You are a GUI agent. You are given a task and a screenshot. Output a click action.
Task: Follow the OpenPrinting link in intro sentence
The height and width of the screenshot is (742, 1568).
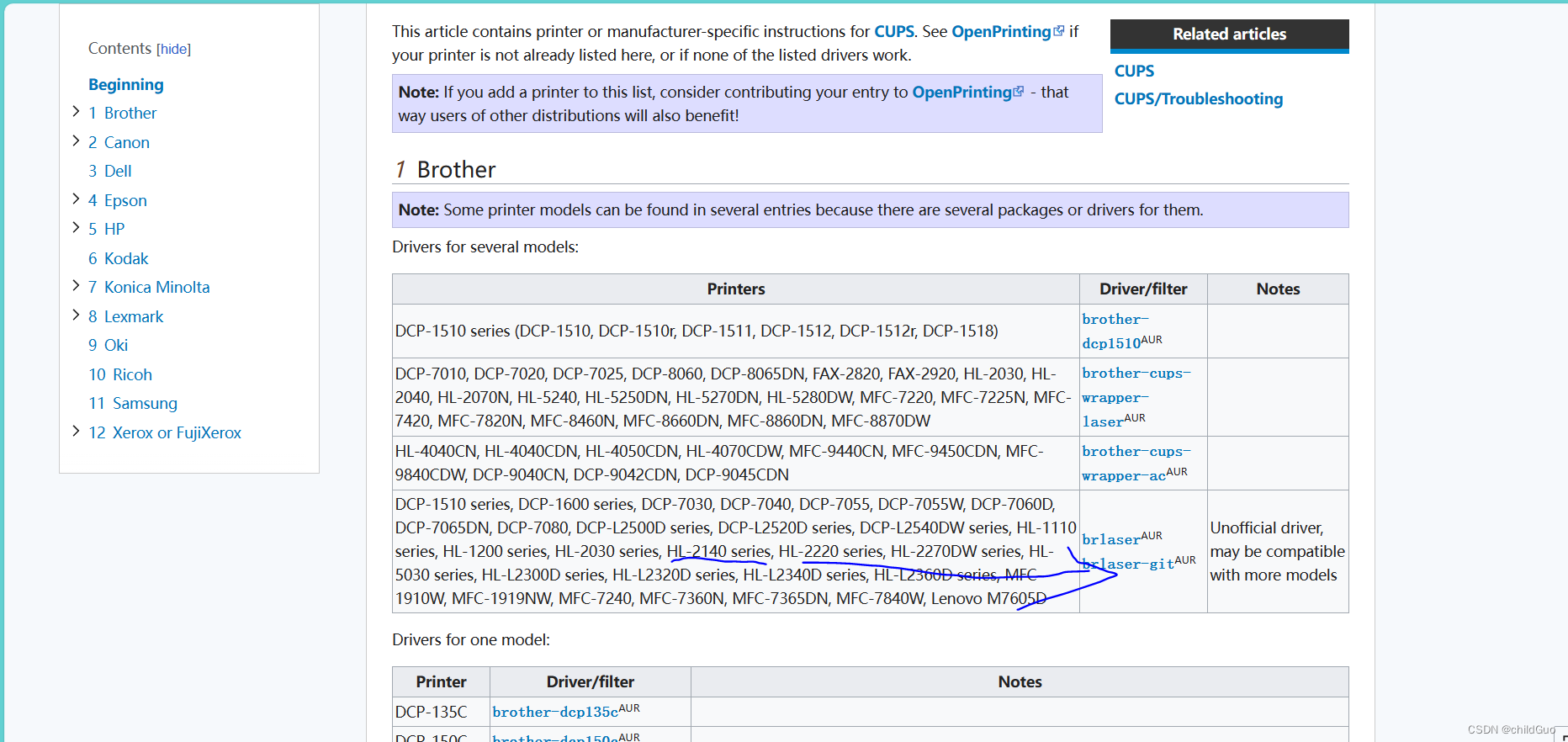pyautogui.click(x=1001, y=31)
